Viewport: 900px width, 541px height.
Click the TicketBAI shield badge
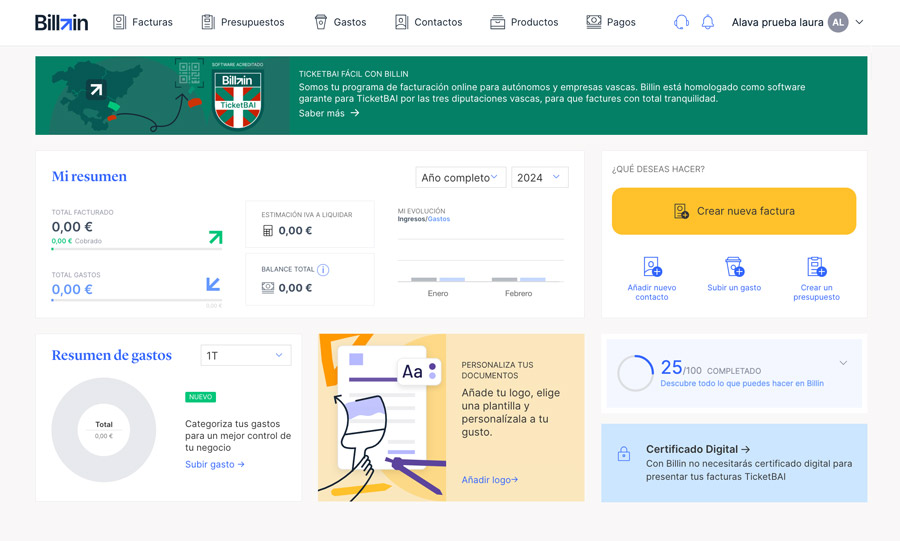tap(238, 99)
